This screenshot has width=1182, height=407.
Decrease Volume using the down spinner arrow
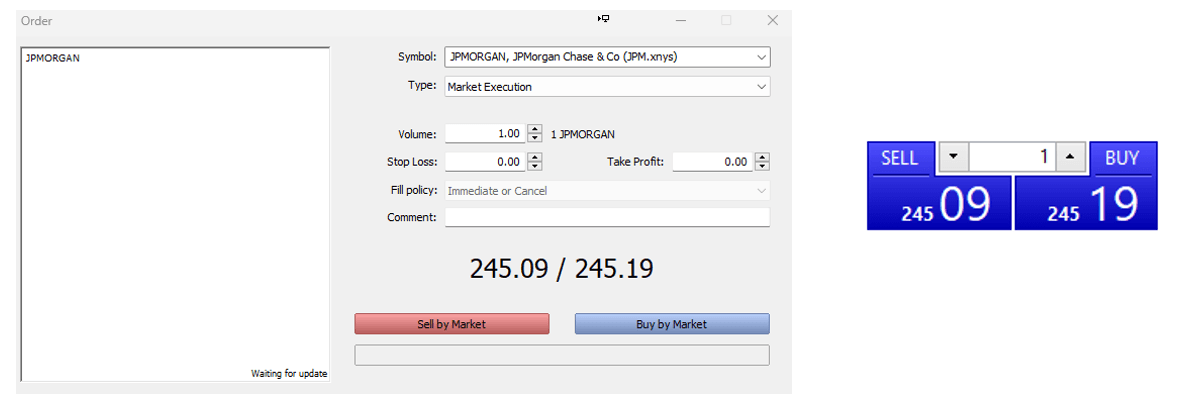pyautogui.click(x=535, y=139)
